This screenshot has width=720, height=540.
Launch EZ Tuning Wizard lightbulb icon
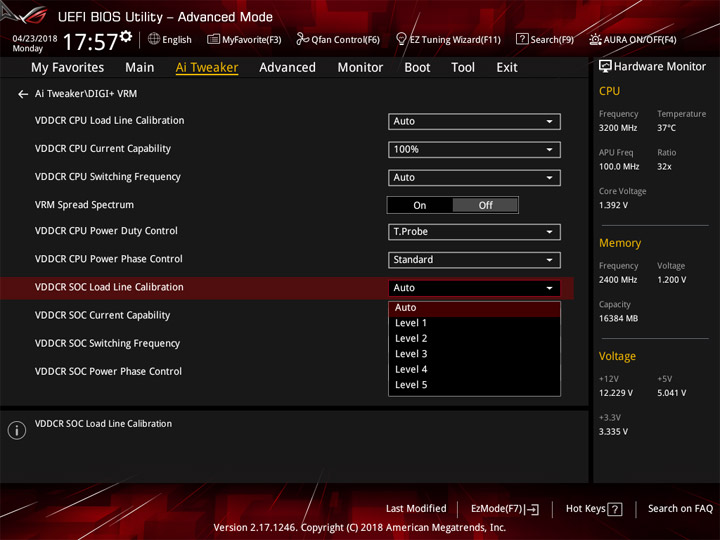[x=401, y=39]
